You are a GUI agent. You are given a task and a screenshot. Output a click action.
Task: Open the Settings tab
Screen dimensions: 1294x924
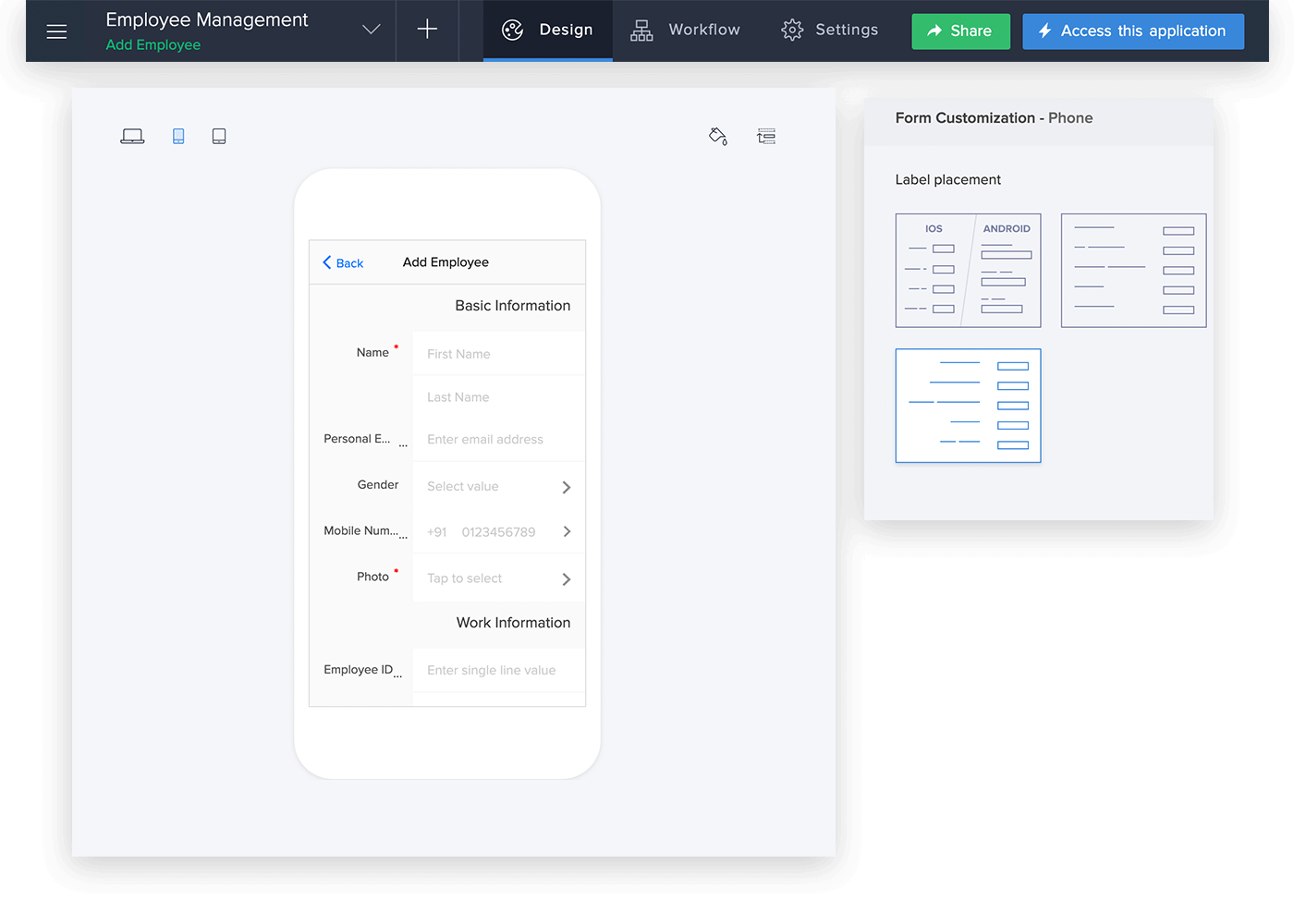829,30
